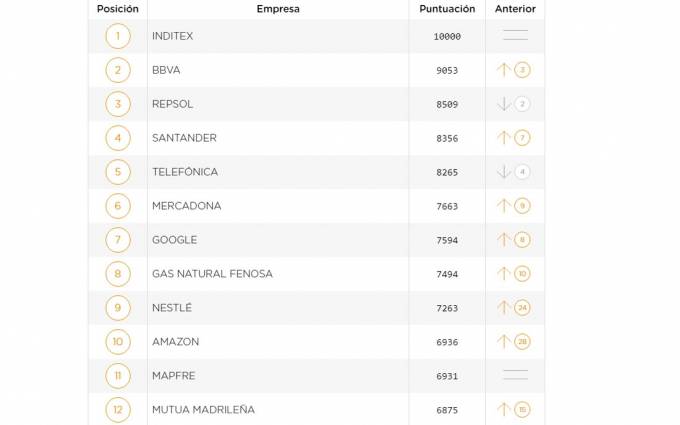
Task: Click previous rank badge 24 for NESTLÉ
Action: (x=522, y=307)
